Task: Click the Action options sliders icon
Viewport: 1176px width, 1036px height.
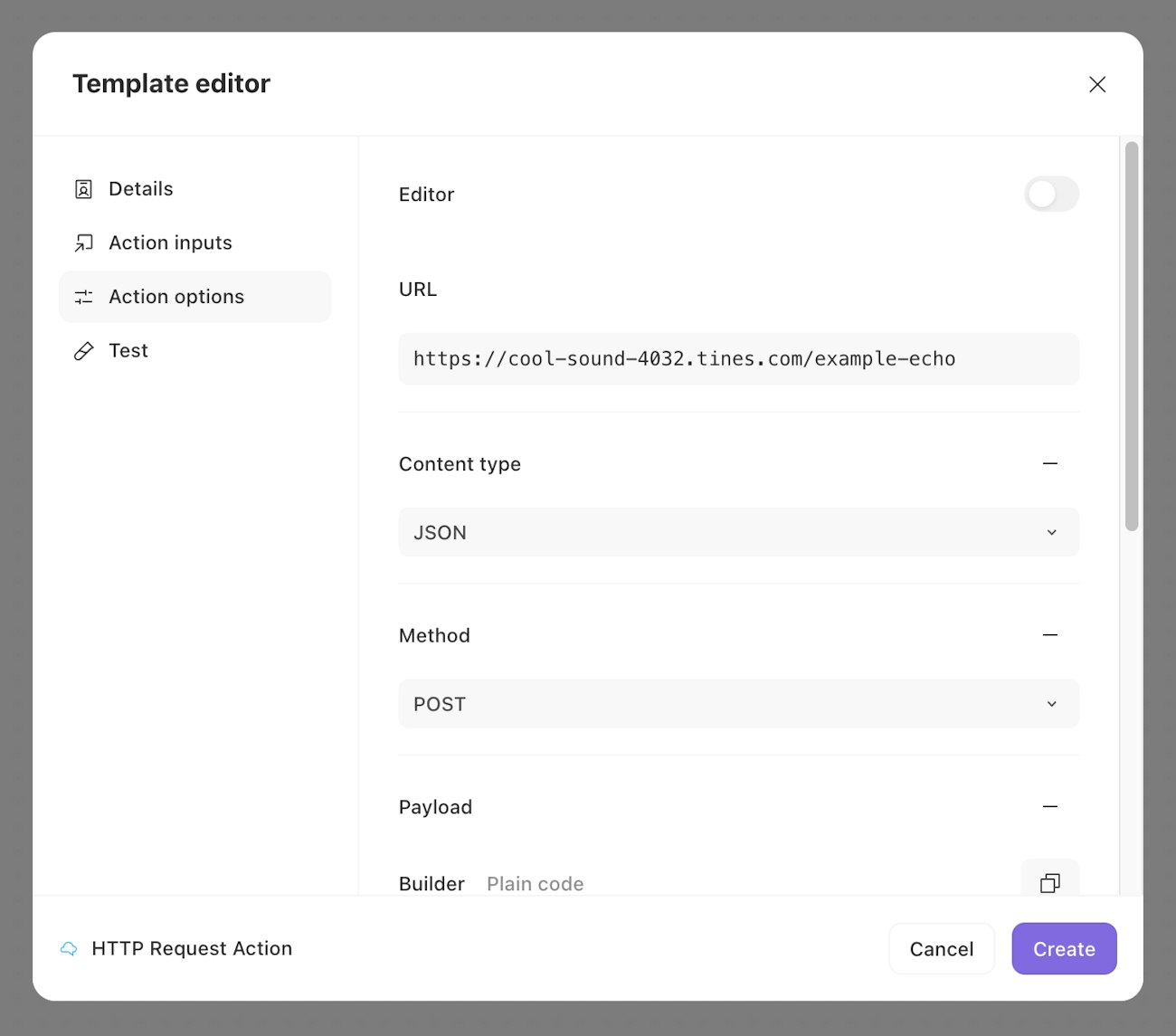Action: tap(83, 297)
